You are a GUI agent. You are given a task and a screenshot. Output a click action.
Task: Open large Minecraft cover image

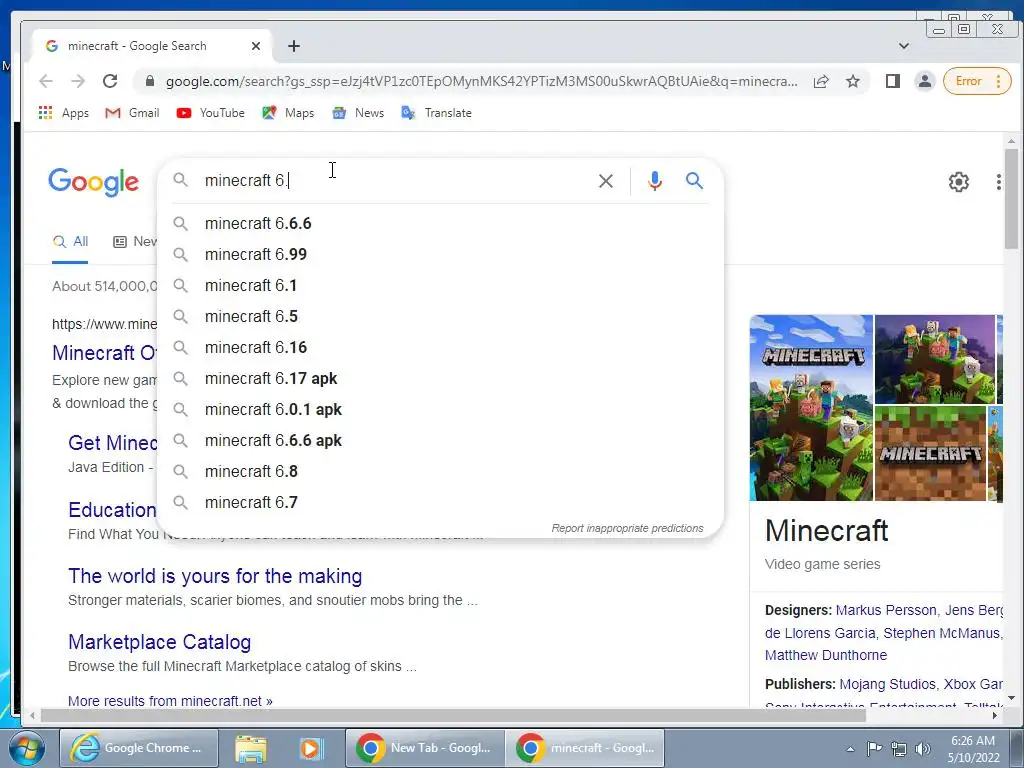[x=811, y=408]
